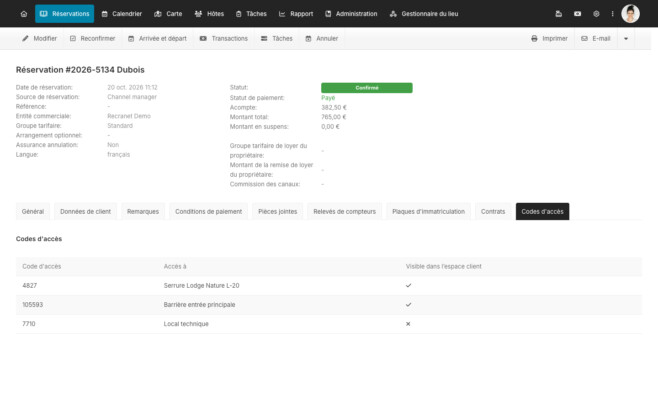
Task: Click the payment card icon in top bar
Action: [x=577, y=14]
